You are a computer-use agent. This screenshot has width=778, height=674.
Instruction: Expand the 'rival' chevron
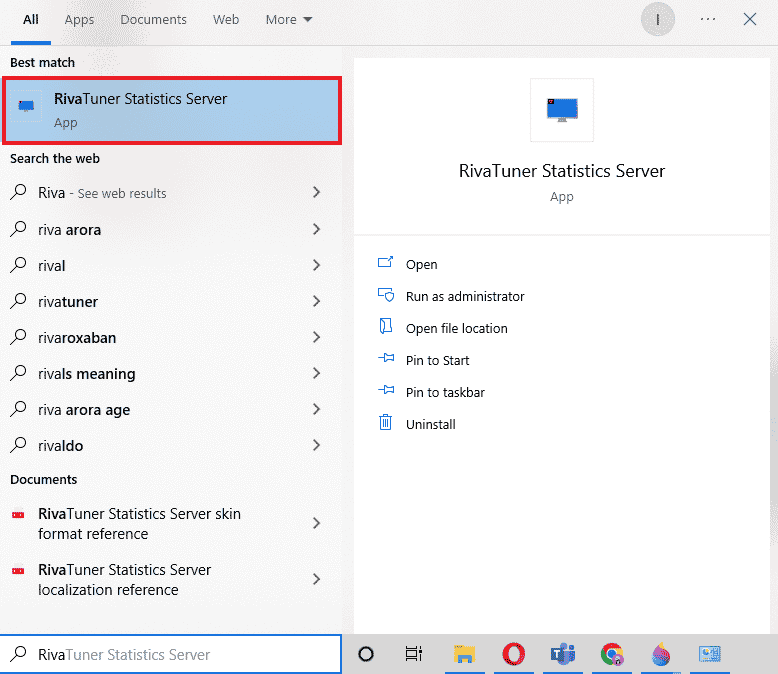coord(317,266)
